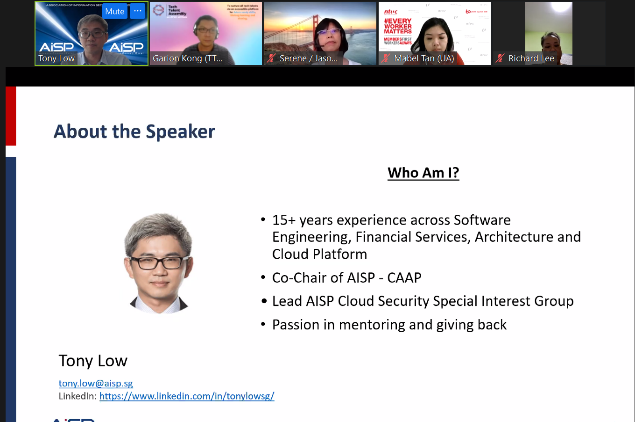
Task: Open the LinkedIn tonylowsg profile link
Action: [x=187, y=396]
